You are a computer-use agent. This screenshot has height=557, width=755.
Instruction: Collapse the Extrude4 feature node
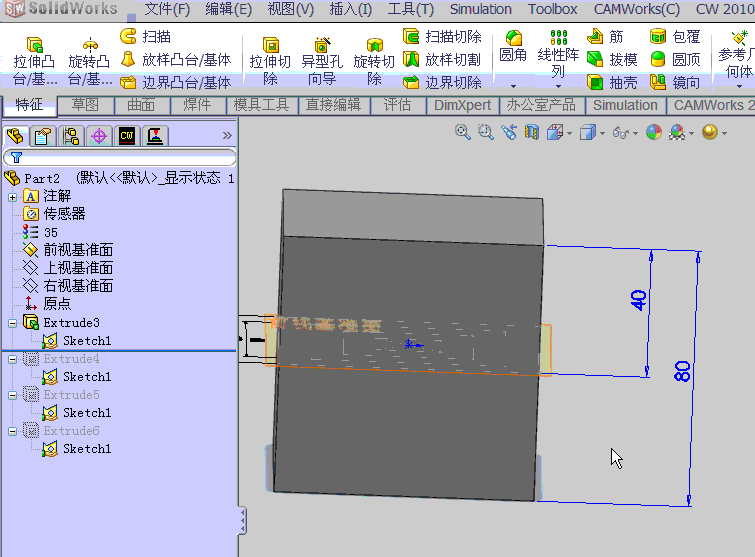(13, 360)
